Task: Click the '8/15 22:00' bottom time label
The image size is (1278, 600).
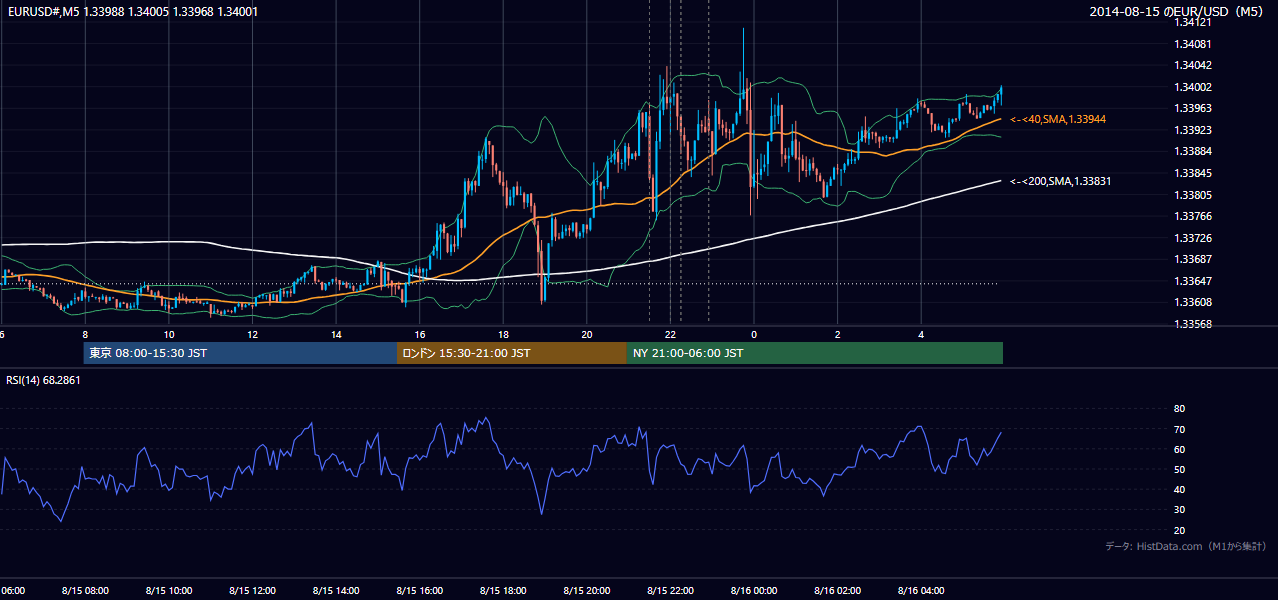Action: [x=670, y=591]
